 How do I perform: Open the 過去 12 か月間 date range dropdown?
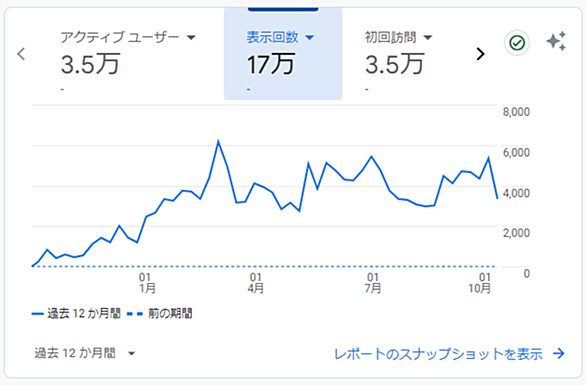pyautogui.click(x=85, y=353)
